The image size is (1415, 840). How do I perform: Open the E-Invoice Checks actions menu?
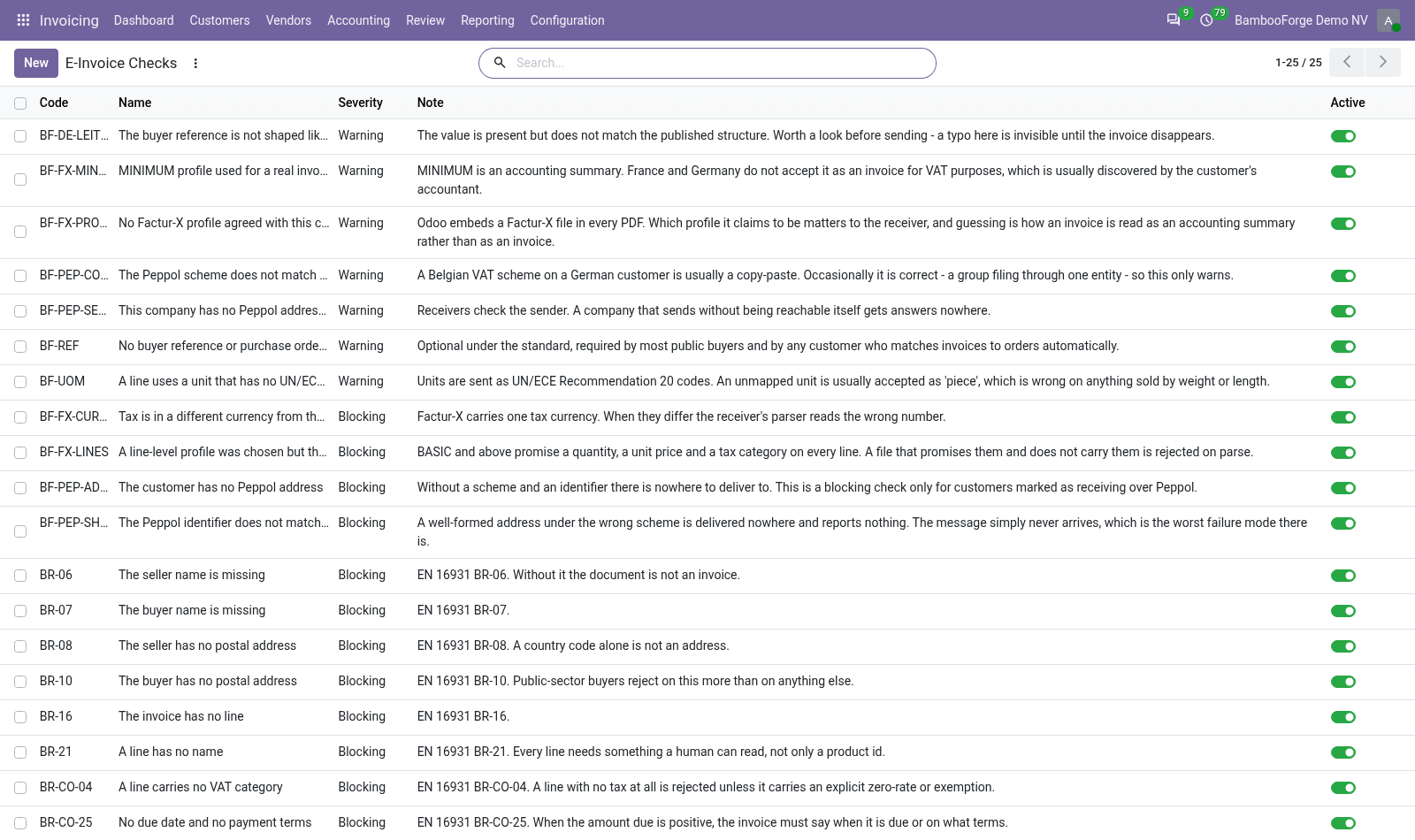point(195,64)
